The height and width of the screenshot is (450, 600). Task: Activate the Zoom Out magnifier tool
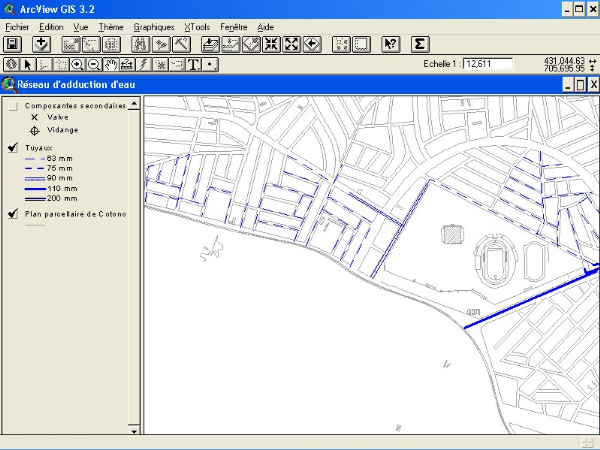click(x=93, y=64)
